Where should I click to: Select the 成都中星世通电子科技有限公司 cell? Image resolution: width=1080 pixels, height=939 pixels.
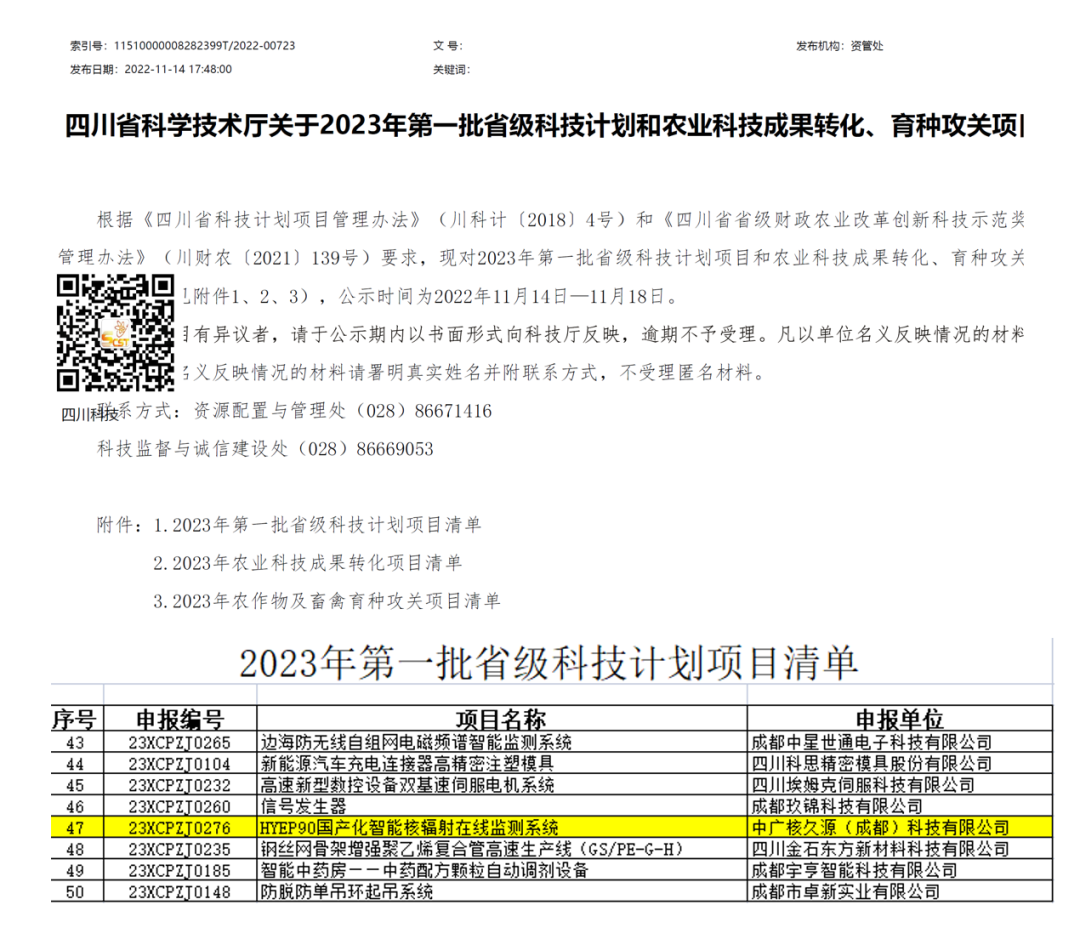870,742
